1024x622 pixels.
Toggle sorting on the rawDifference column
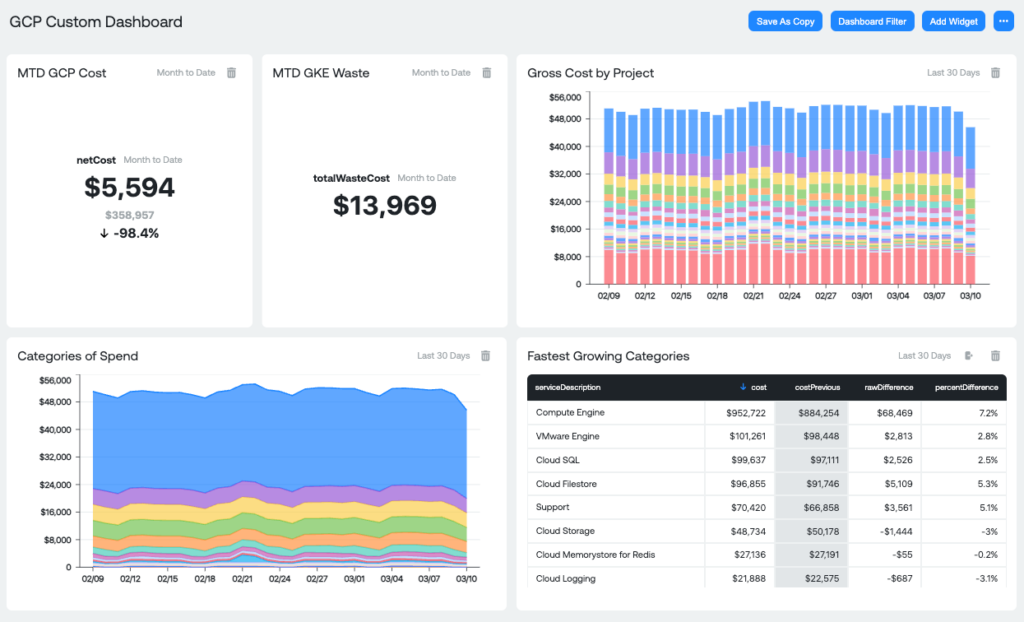click(888, 387)
